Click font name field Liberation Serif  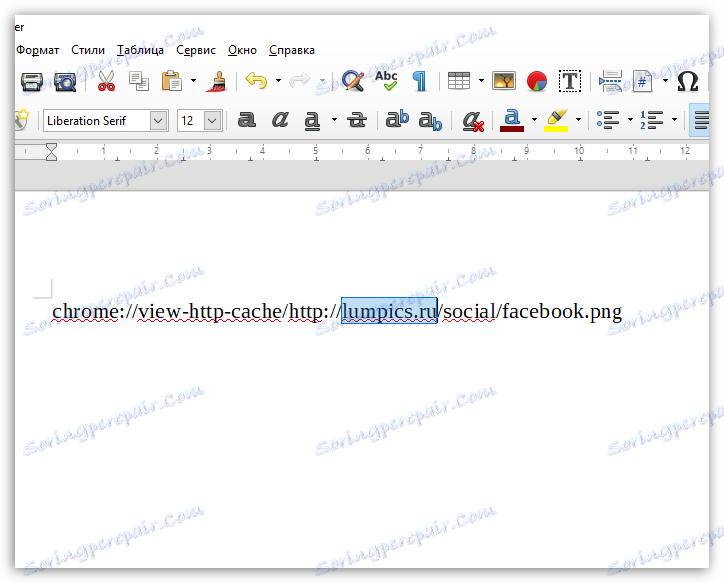97,121
